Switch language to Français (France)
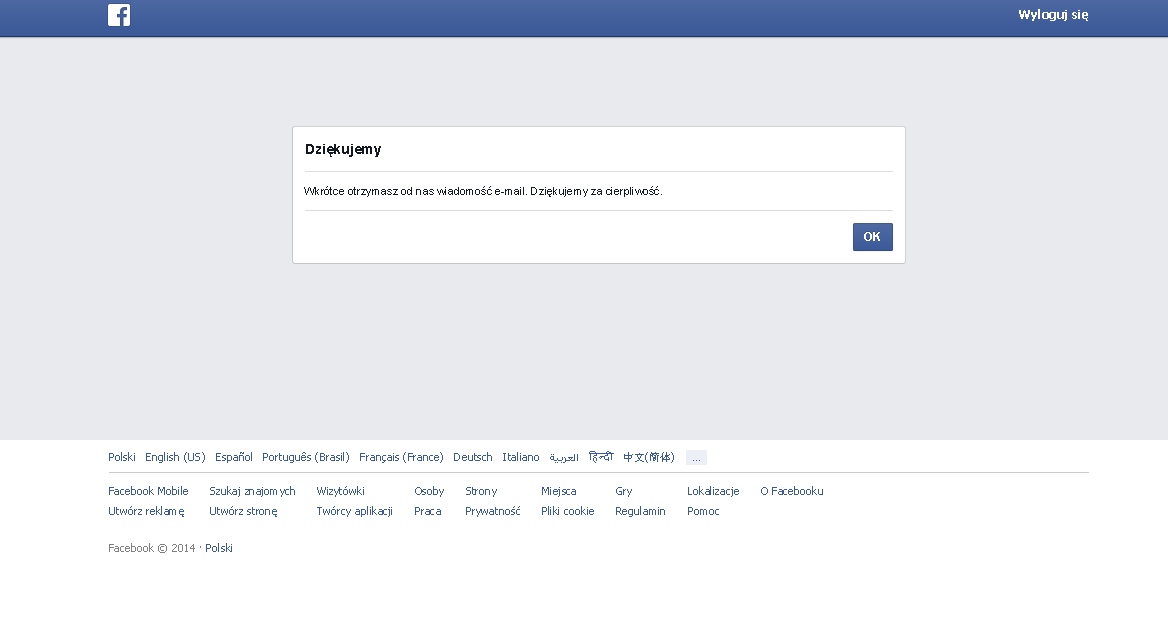This screenshot has height=628, width=1168. 401,457
